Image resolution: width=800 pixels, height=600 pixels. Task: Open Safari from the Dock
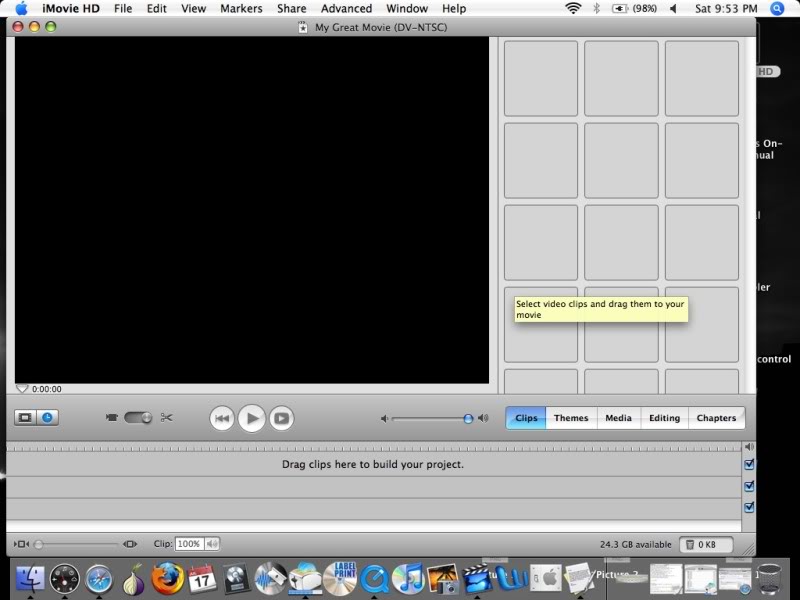tap(99, 580)
